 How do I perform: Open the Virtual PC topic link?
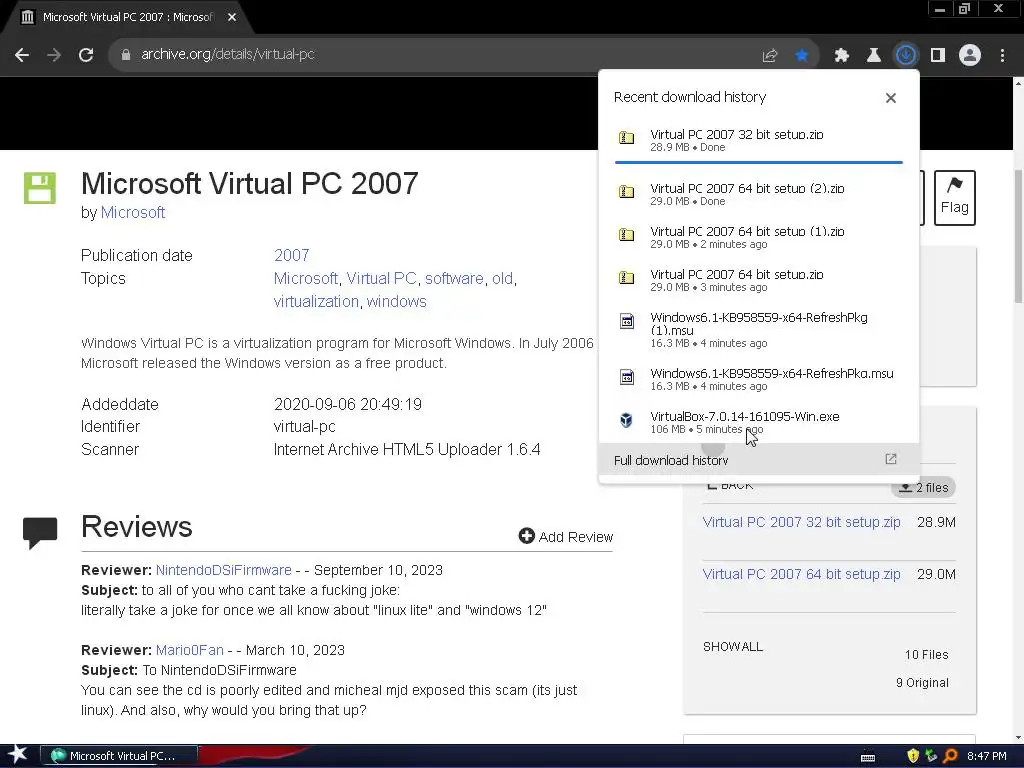[x=381, y=279]
